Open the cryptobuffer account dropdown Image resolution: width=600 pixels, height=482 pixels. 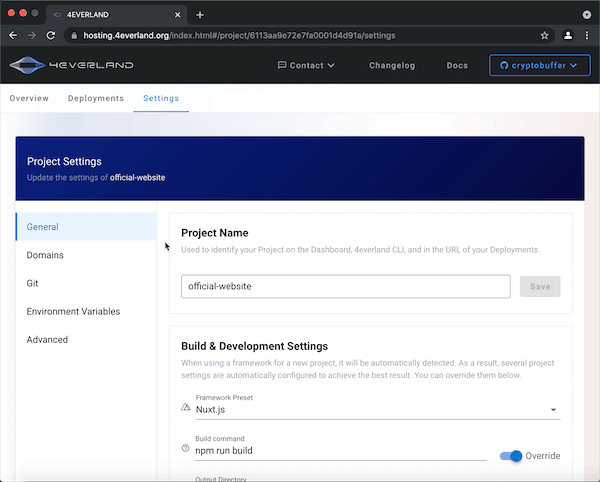(540, 65)
